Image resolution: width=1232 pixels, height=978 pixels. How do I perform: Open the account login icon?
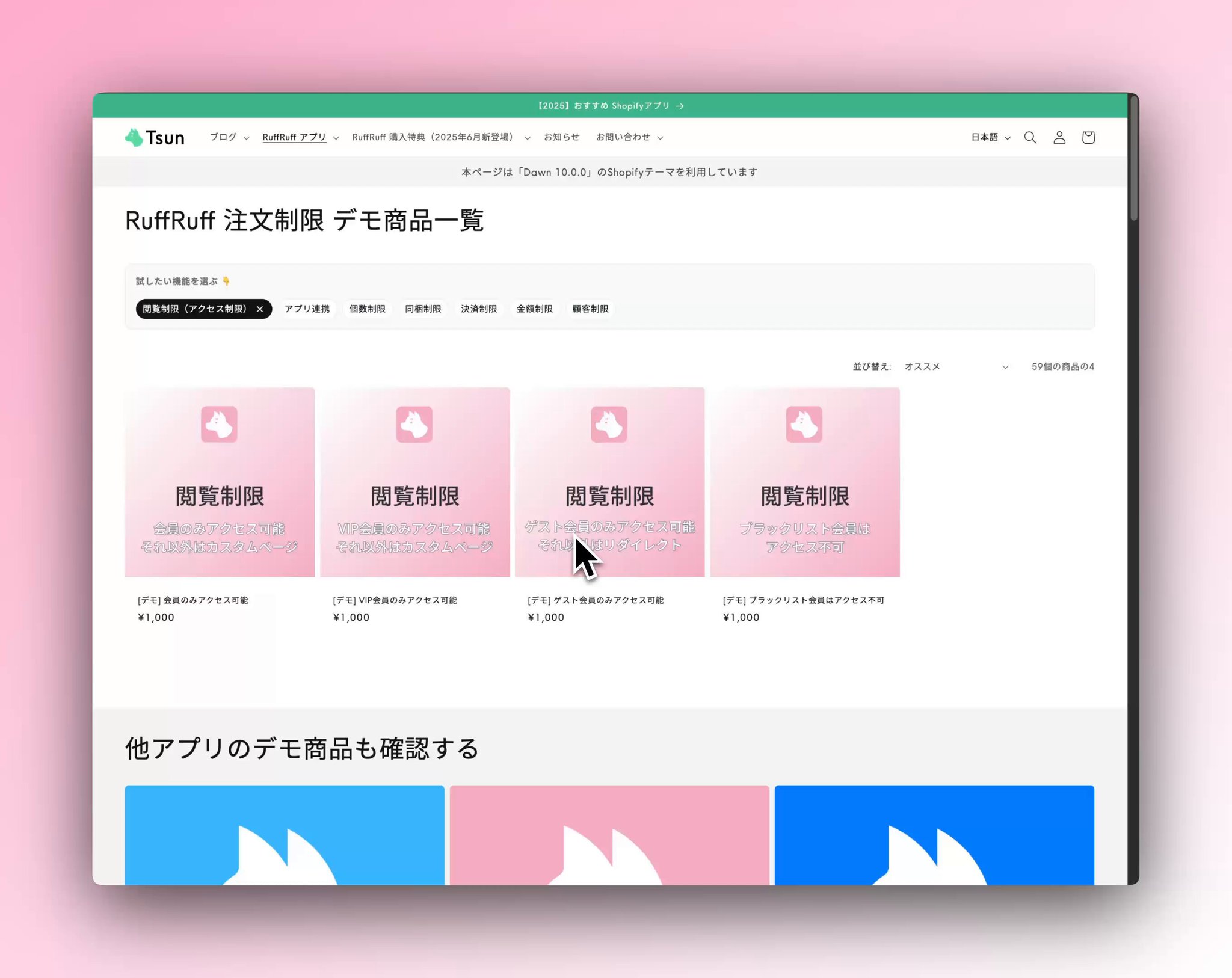[1059, 137]
